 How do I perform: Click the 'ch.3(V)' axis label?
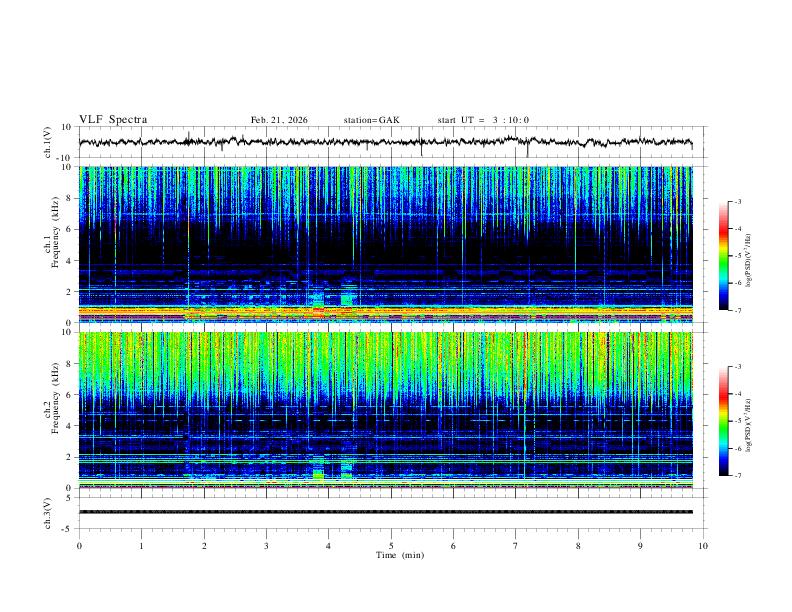(48, 514)
